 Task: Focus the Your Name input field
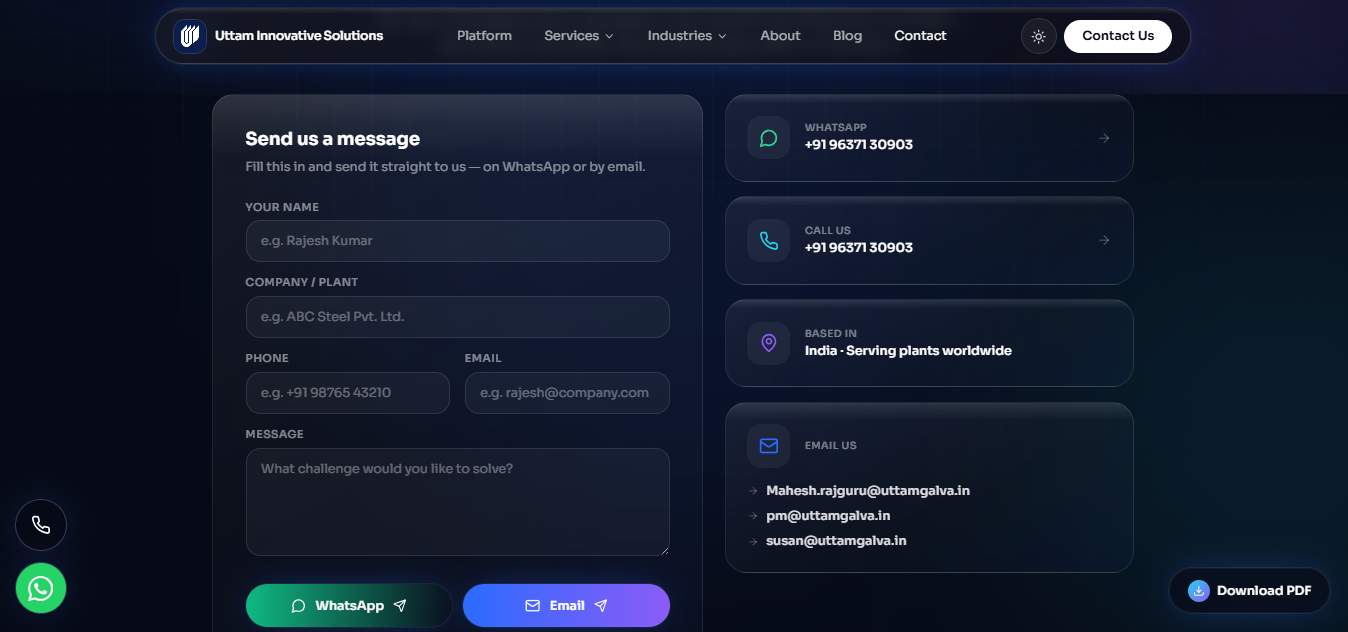[x=458, y=241]
